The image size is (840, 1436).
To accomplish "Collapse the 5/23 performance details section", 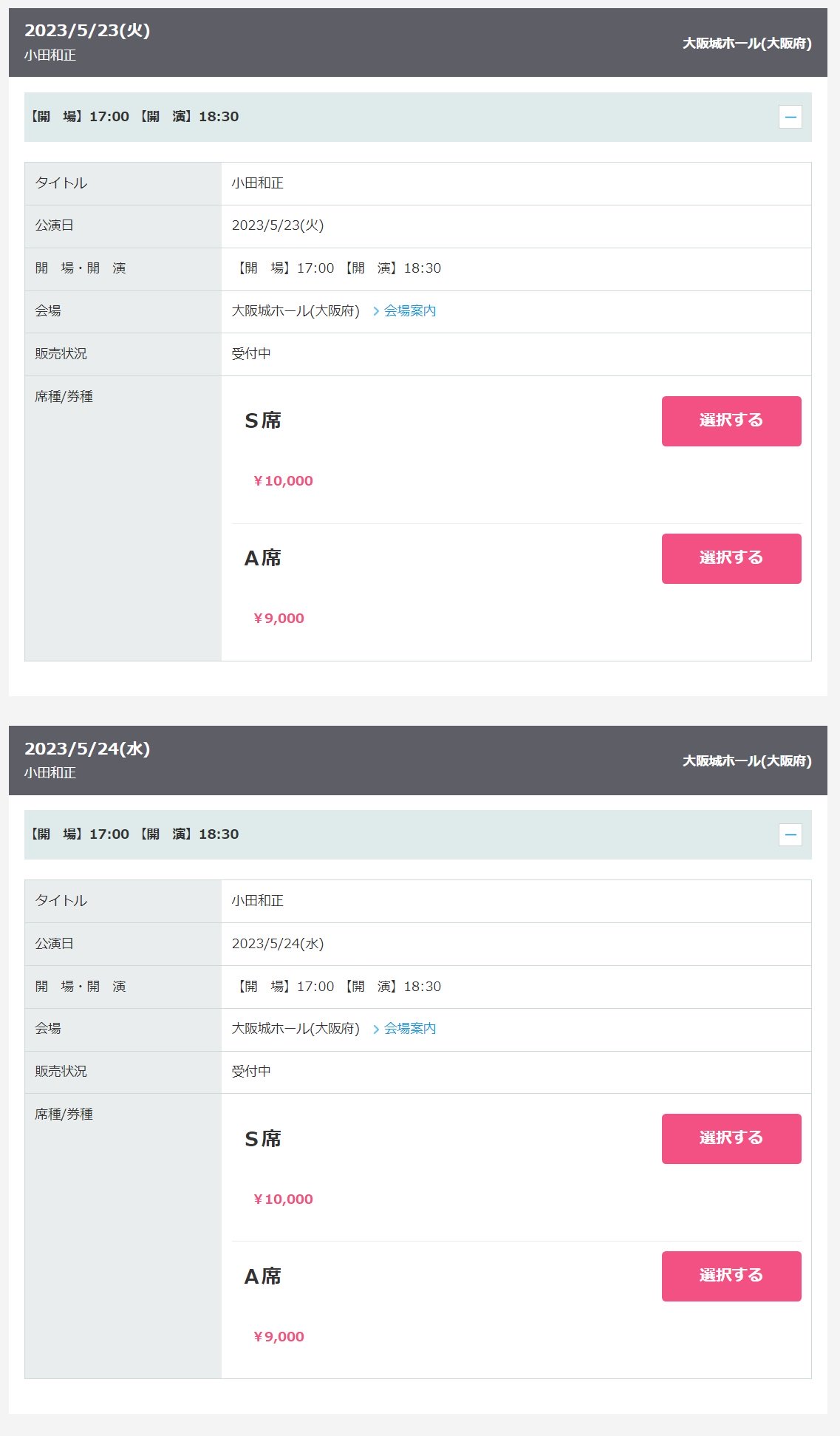I will pyautogui.click(x=790, y=117).
